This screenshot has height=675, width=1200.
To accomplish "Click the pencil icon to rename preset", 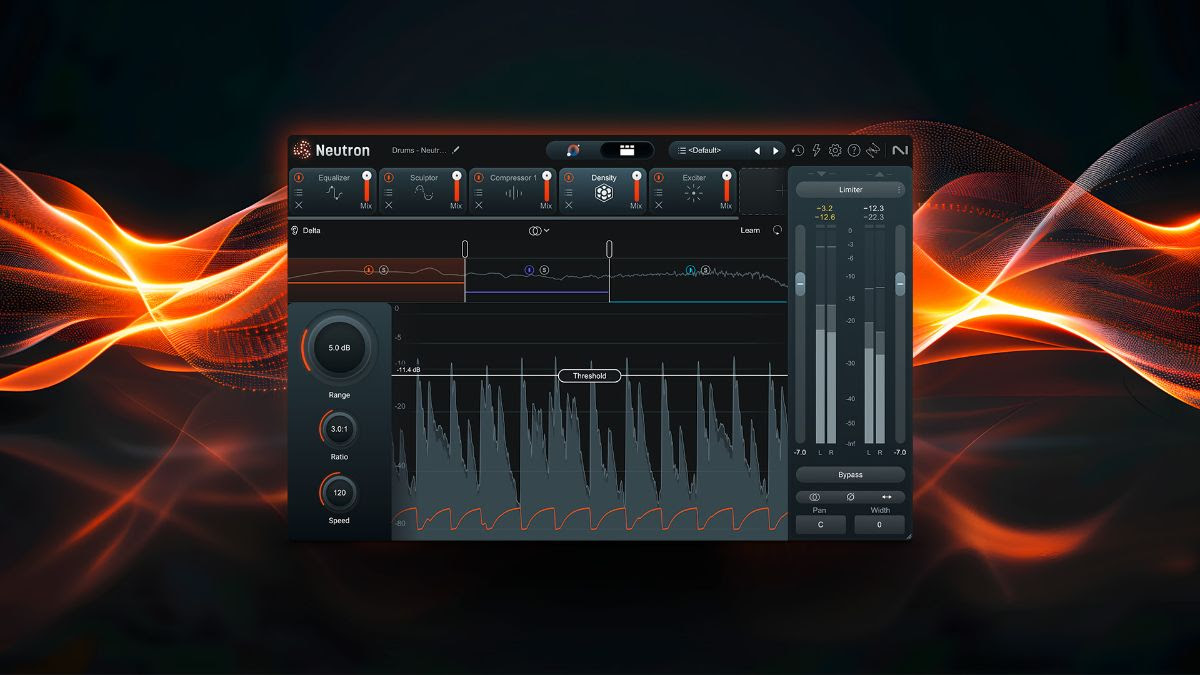I will click(457, 150).
